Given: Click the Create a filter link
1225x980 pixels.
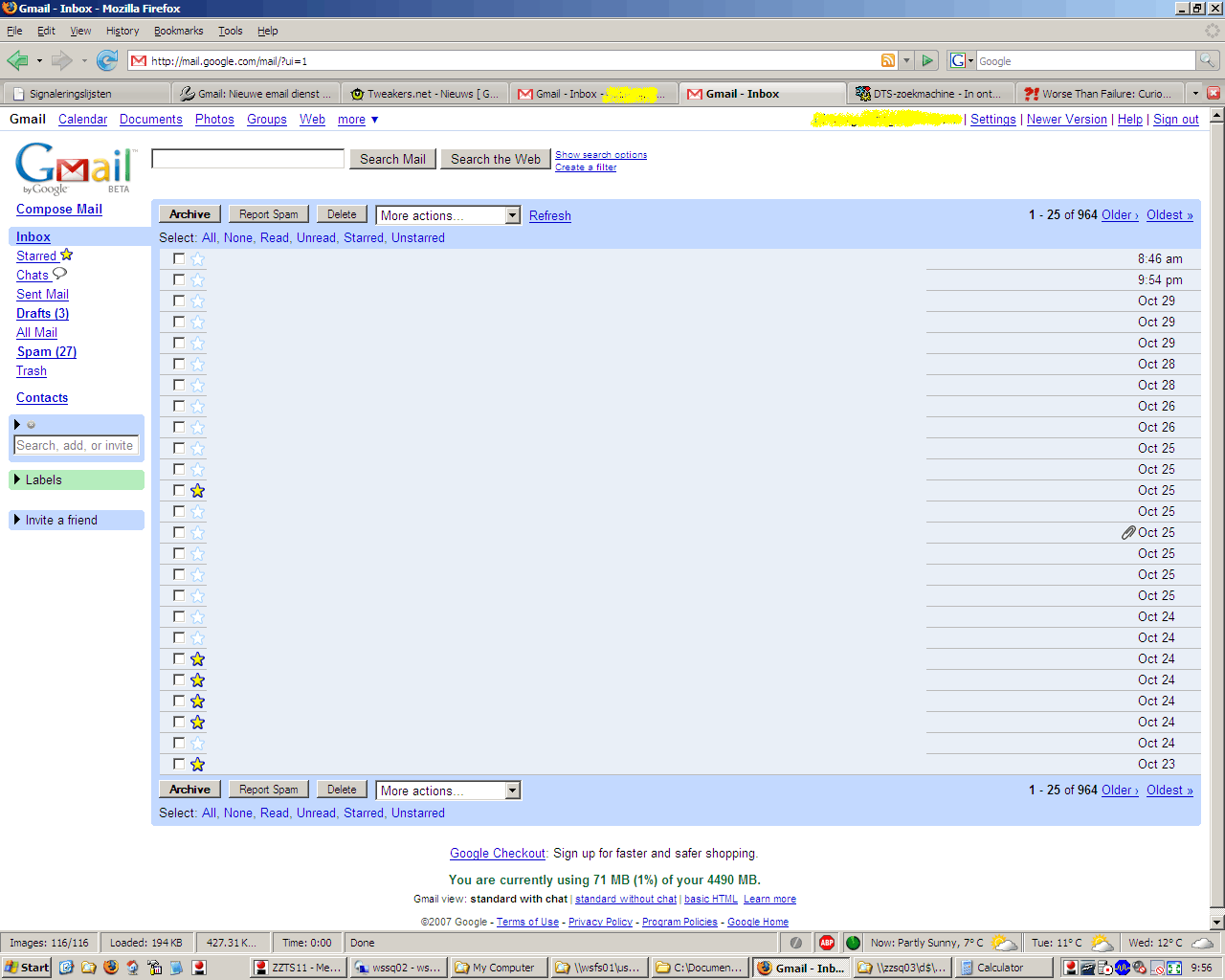Looking at the screenshot, I should pos(586,167).
